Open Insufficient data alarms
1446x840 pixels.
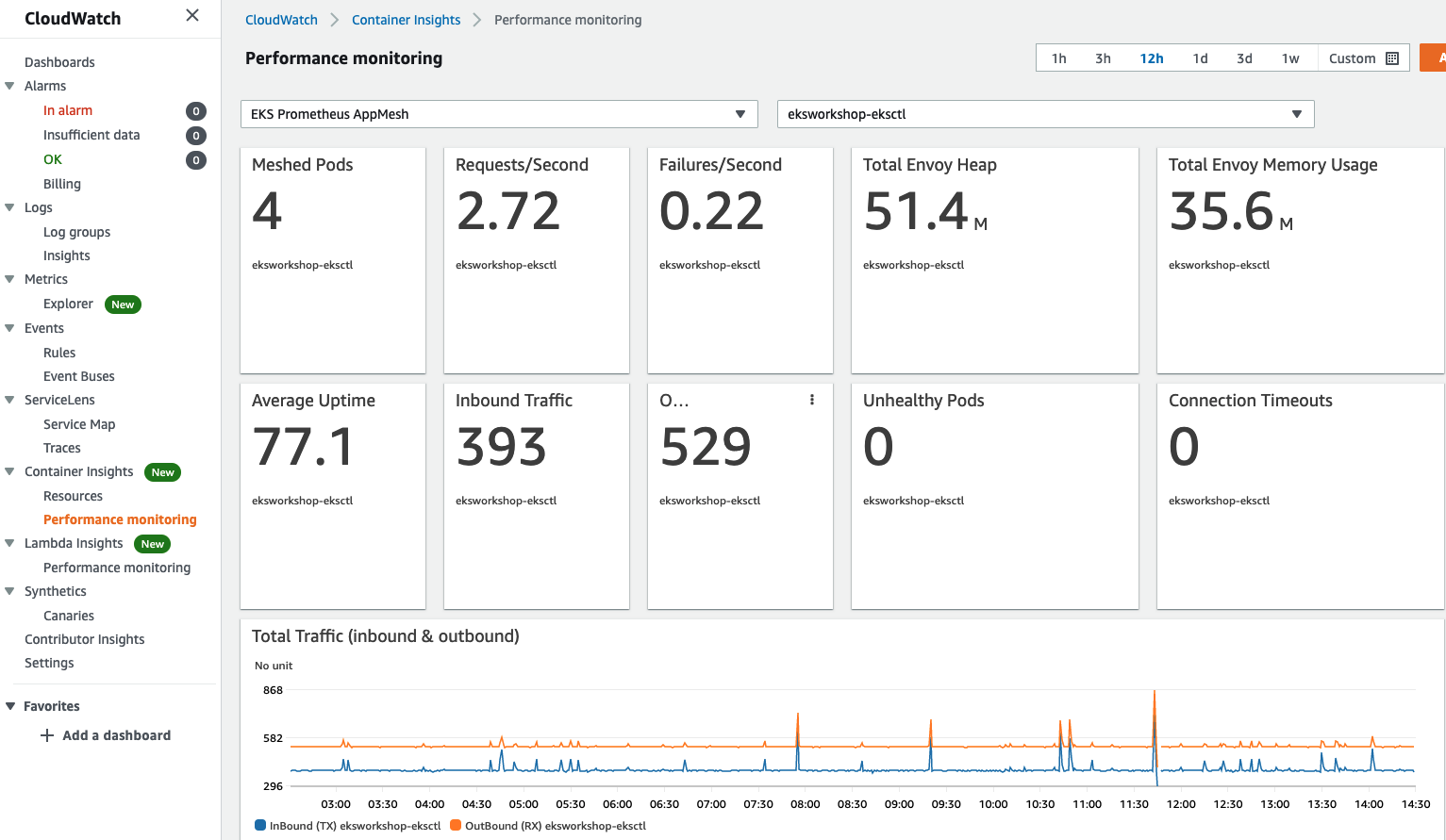(x=91, y=135)
